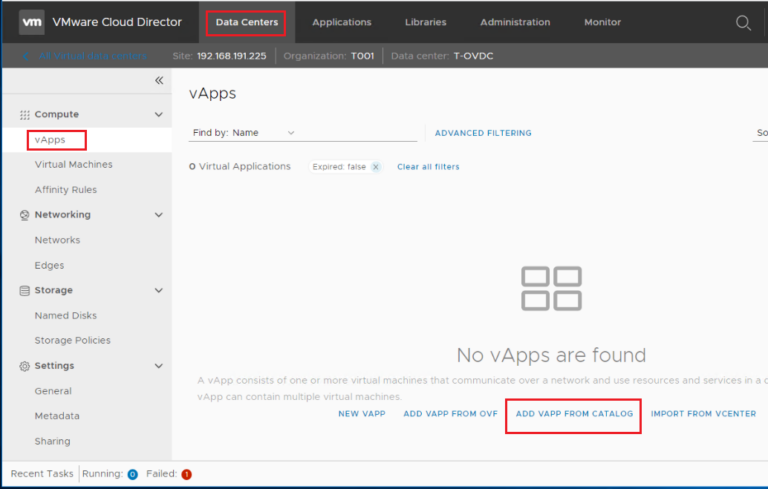Image resolution: width=768 pixels, height=489 pixels.
Task: Open Storage Policies in the sidebar
Action: coord(72,340)
